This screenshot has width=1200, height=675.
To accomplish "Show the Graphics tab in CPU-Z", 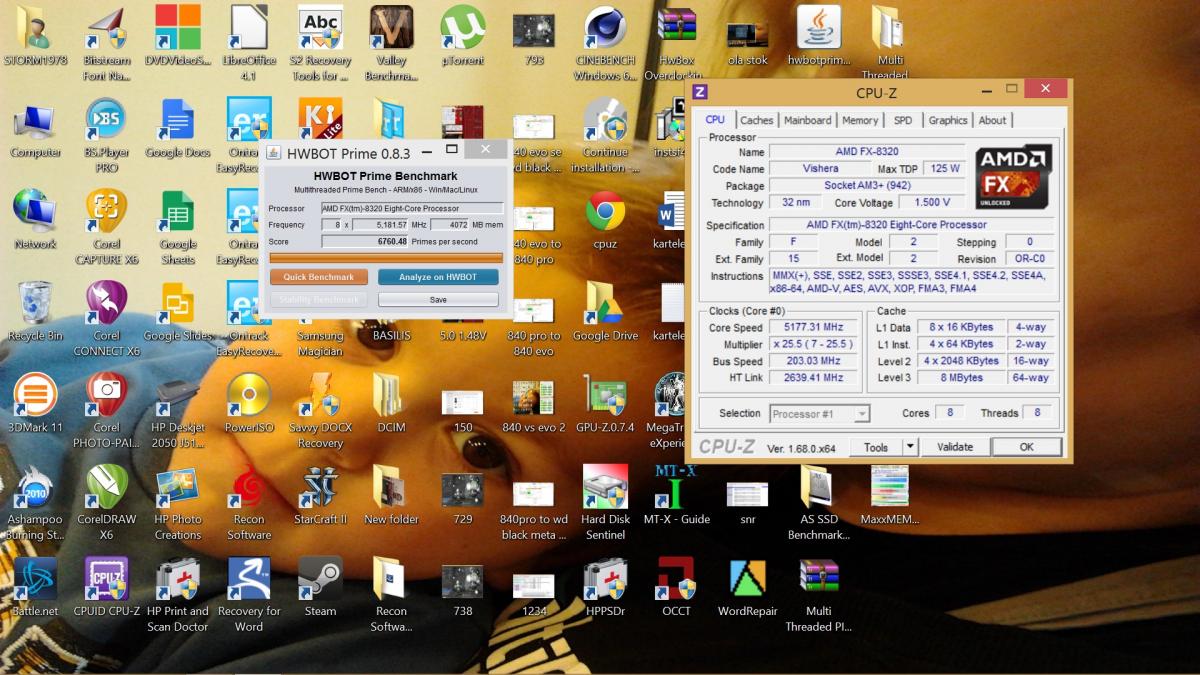I will [x=948, y=120].
